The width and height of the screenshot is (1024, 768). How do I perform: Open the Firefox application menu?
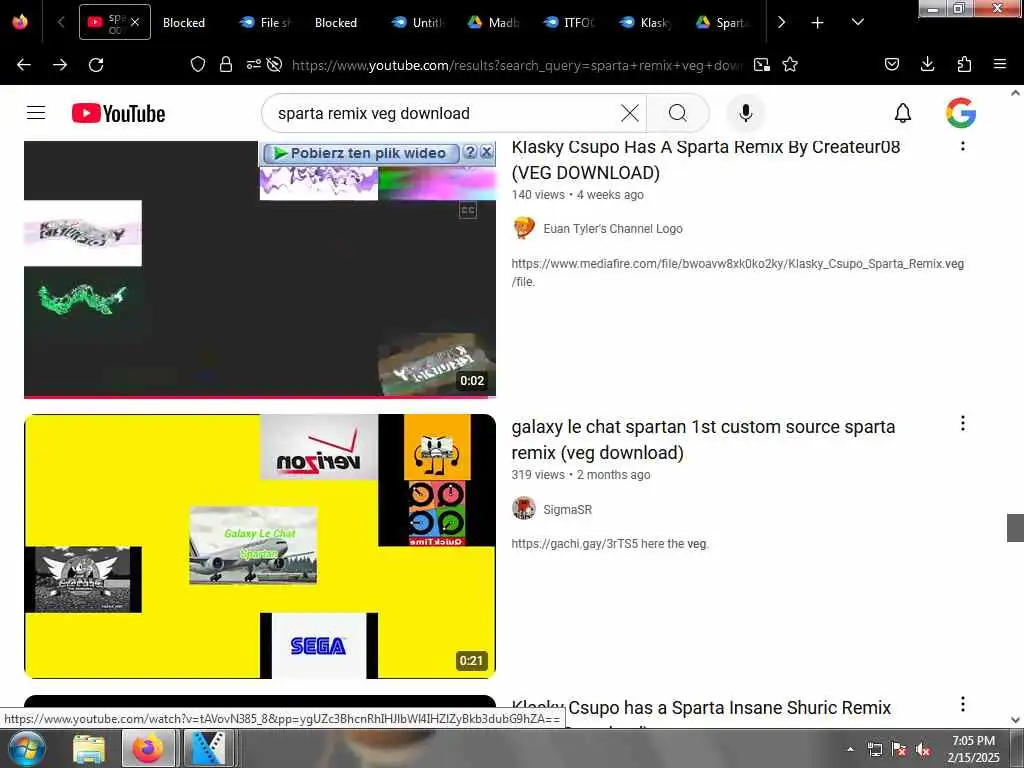click(1000, 64)
